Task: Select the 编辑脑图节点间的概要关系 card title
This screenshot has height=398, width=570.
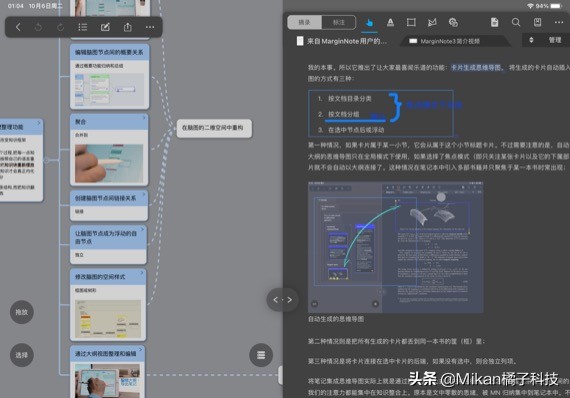Action: [x=109, y=52]
